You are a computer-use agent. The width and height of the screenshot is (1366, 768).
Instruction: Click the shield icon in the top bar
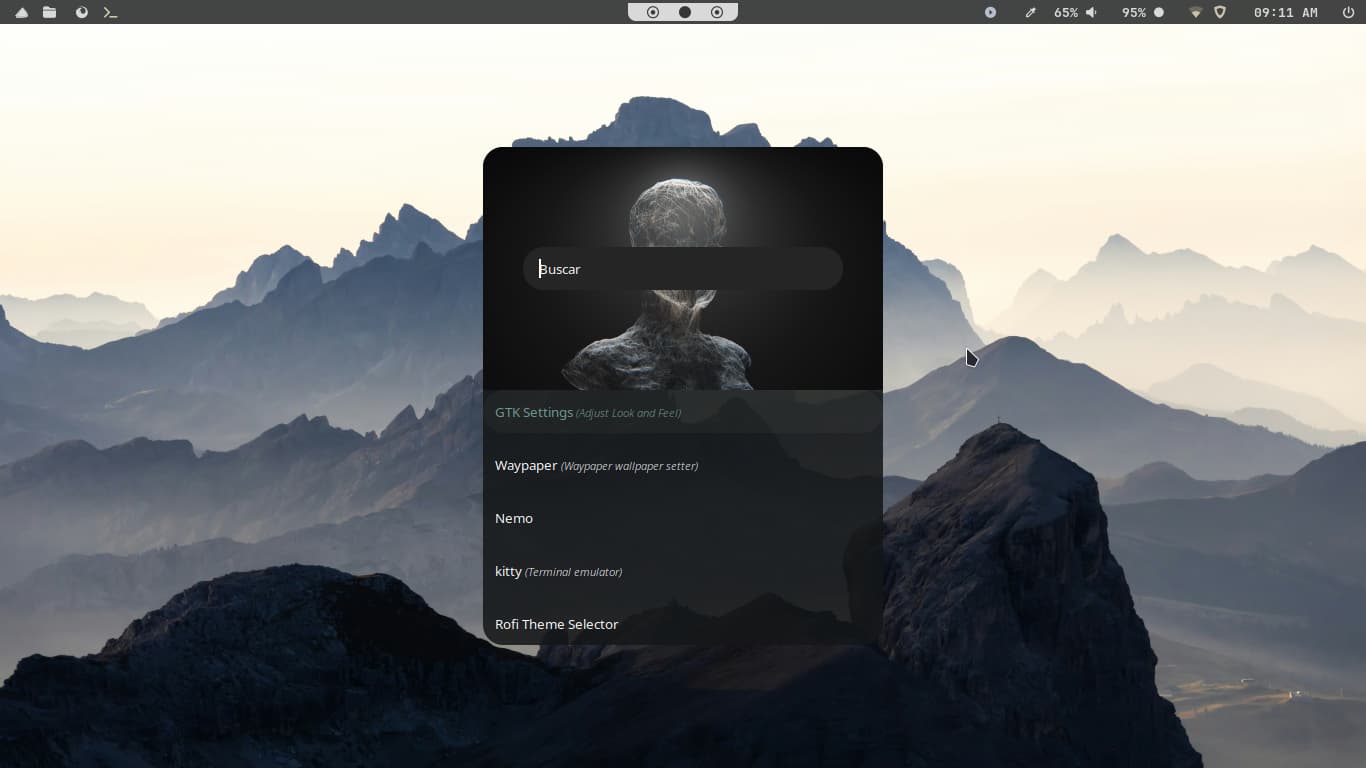1220,12
